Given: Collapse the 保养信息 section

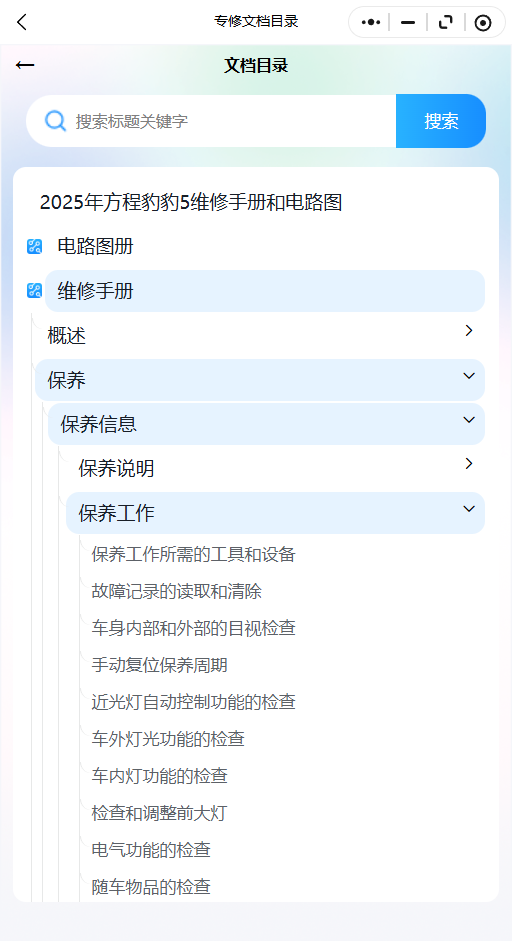Looking at the screenshot, I should (x=469, y=420).
